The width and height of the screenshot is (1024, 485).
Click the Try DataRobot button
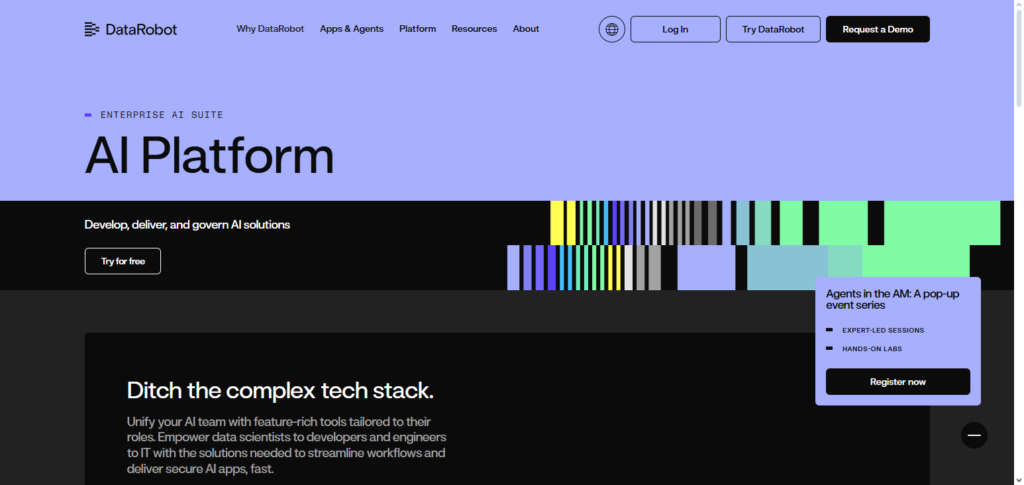coord(773,29)
